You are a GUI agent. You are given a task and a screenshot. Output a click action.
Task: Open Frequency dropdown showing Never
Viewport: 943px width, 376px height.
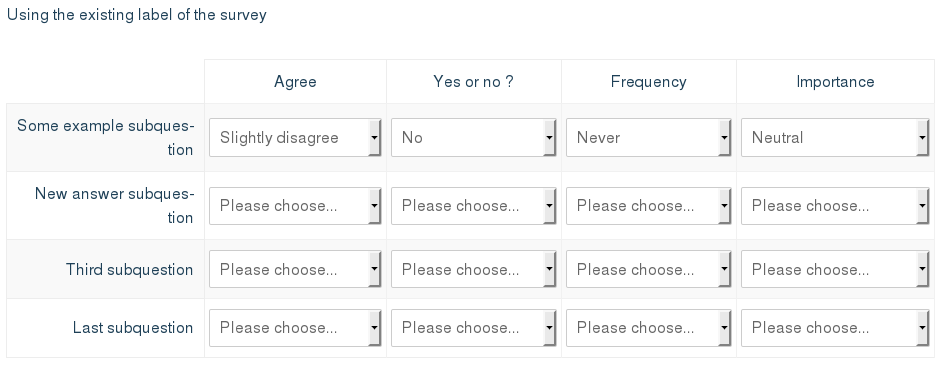[648, 138]
